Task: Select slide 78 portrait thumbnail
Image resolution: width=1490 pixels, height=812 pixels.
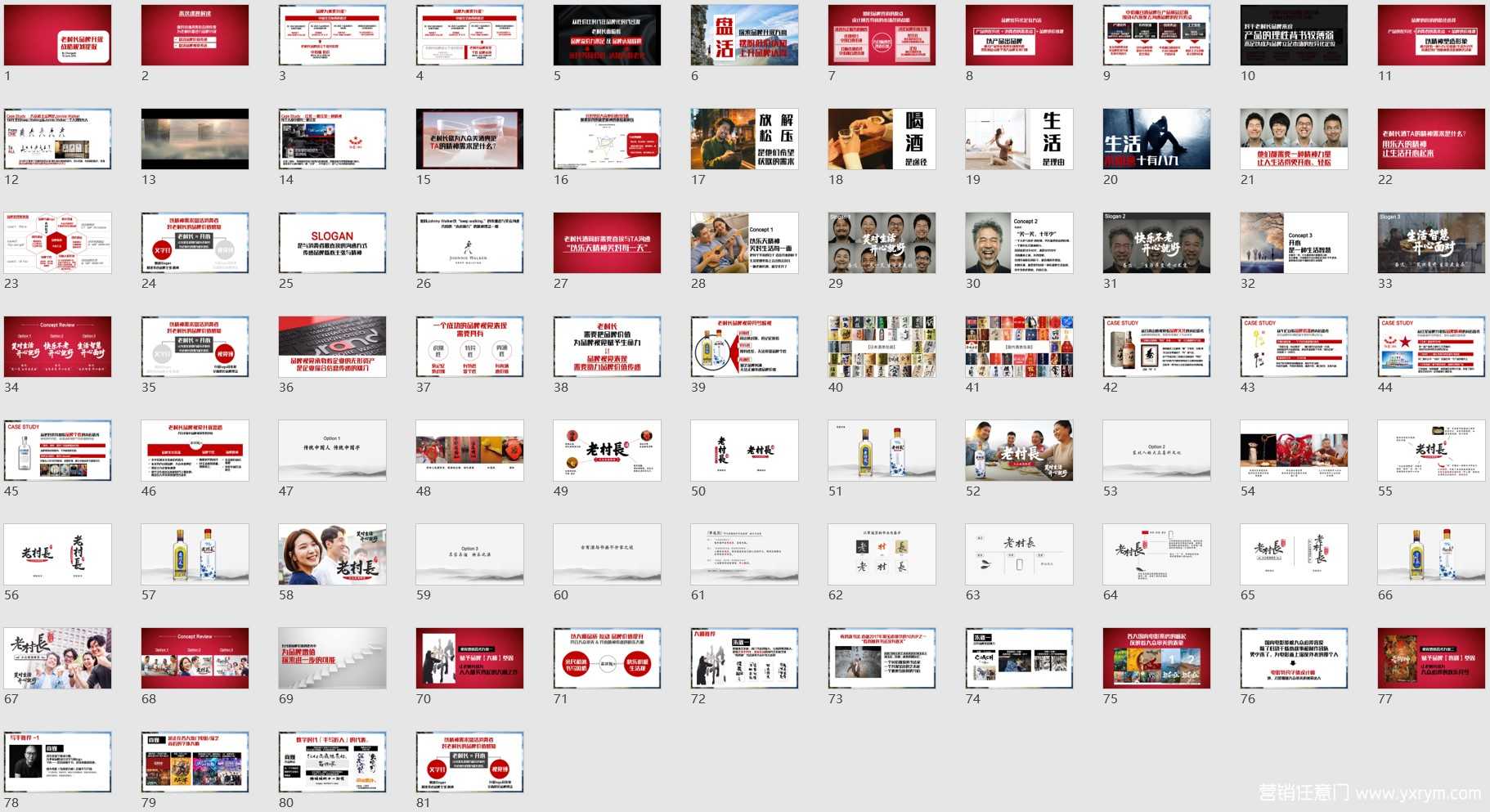Action: (x=57, y=762)
